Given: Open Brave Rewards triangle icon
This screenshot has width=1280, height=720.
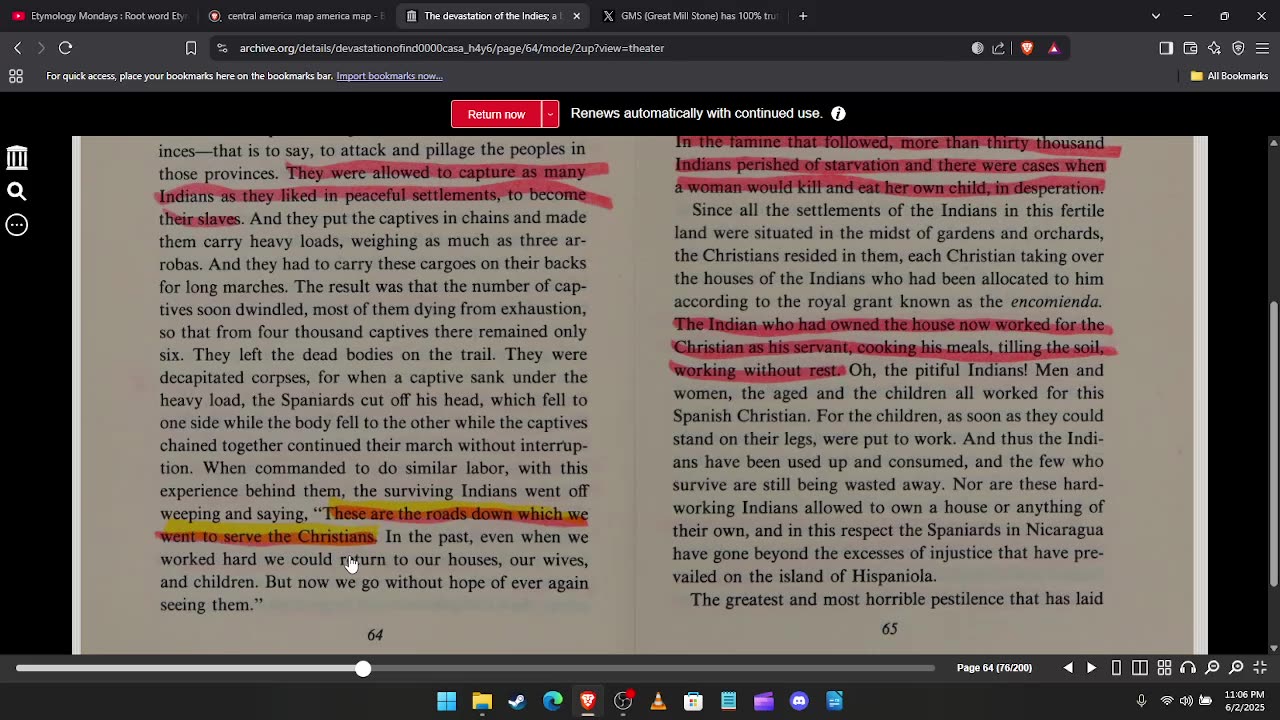Looking at the screenshot, I should [1053, 48].
